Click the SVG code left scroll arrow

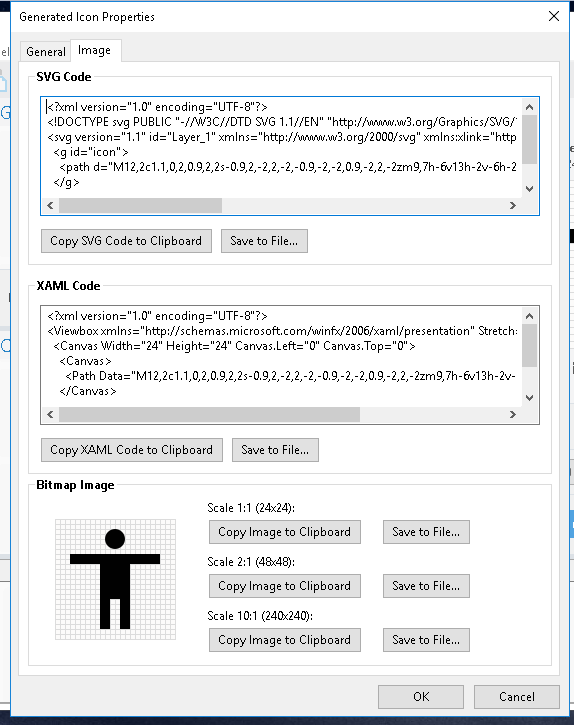(50, 205)
